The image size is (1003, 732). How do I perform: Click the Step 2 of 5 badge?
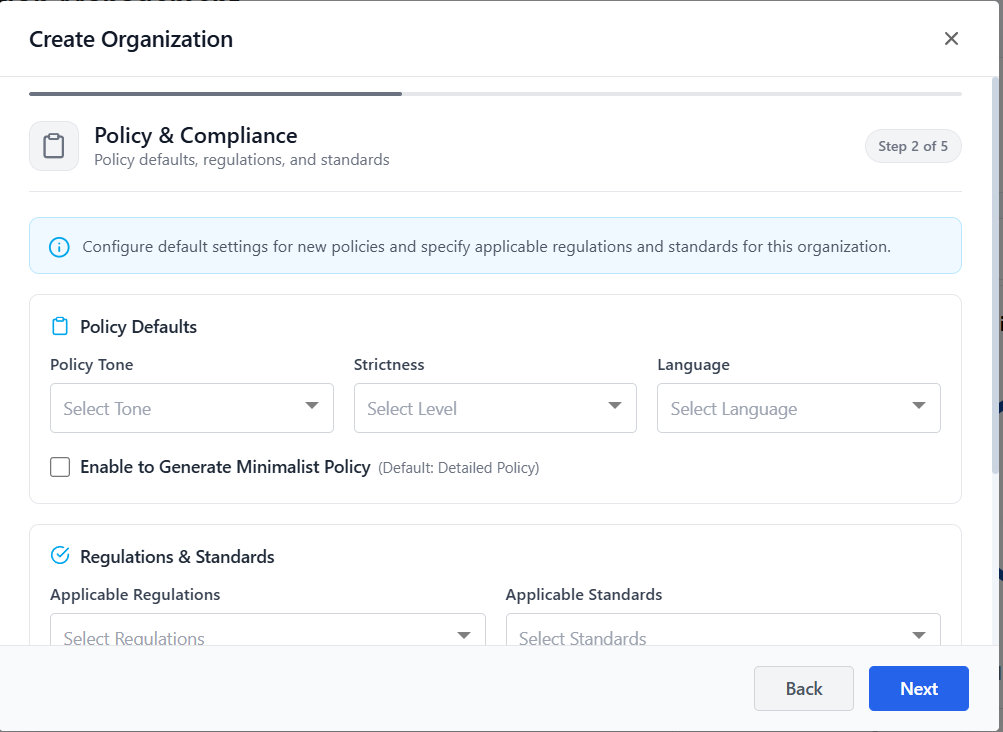pyautogui.click(x=913, y=147)
